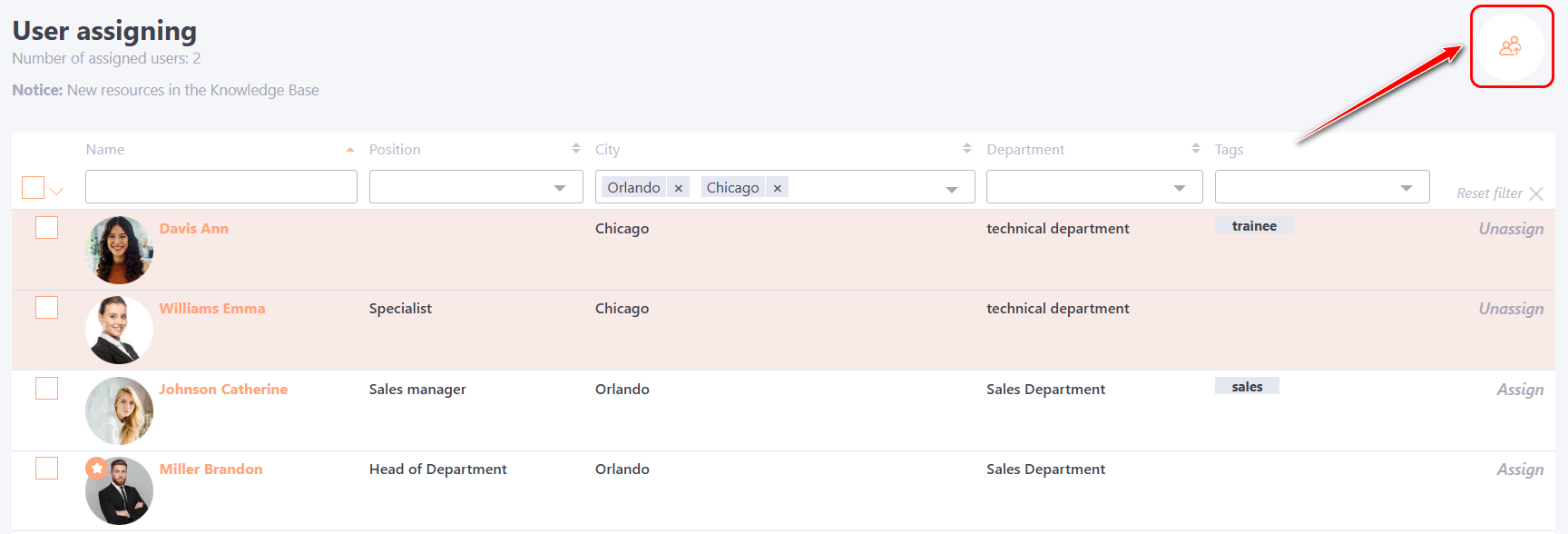
Task: Assign Johnson Catherine
Action: point(1519,390)
